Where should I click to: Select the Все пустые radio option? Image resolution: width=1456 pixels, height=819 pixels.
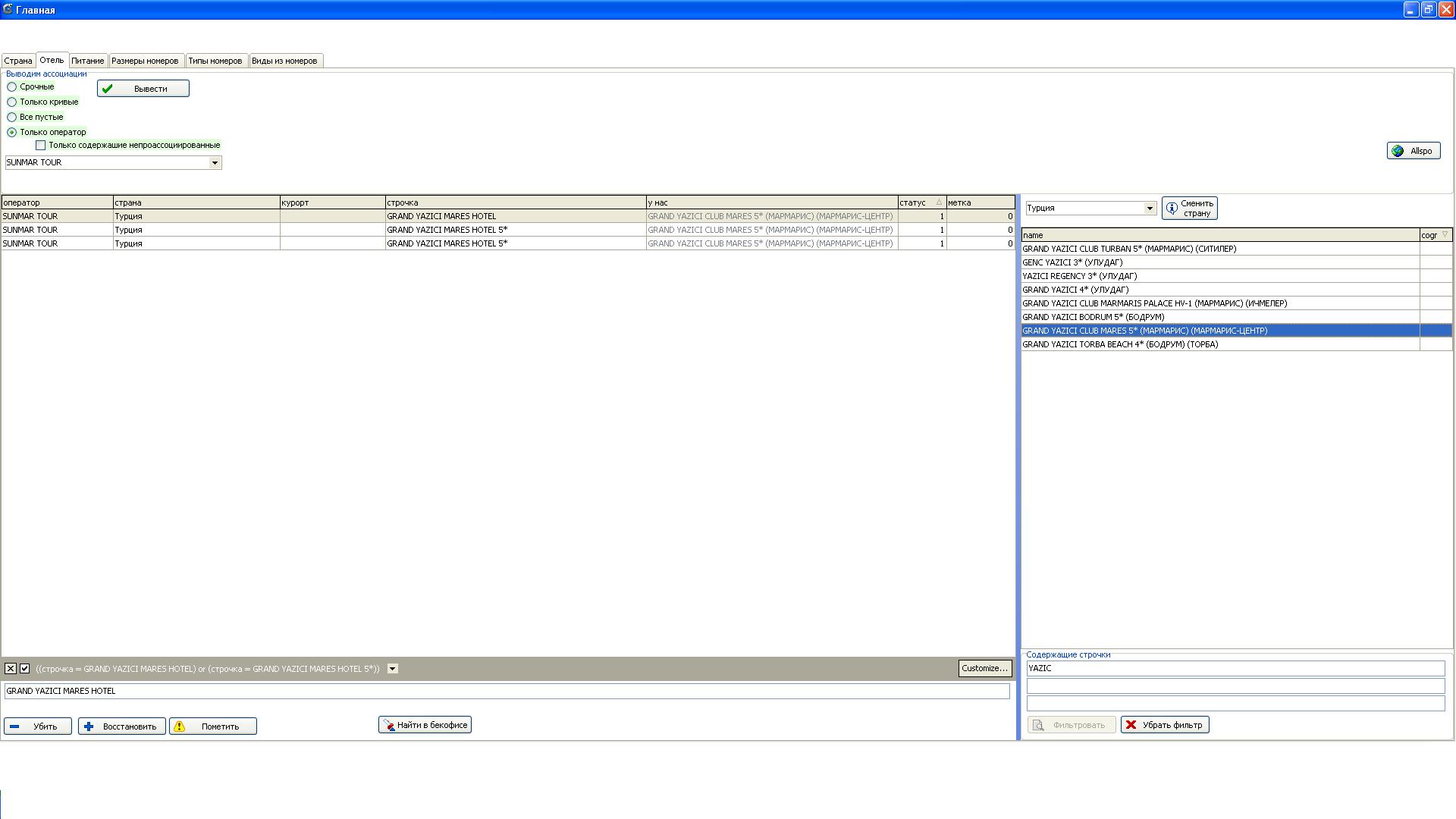coord(12,118)
